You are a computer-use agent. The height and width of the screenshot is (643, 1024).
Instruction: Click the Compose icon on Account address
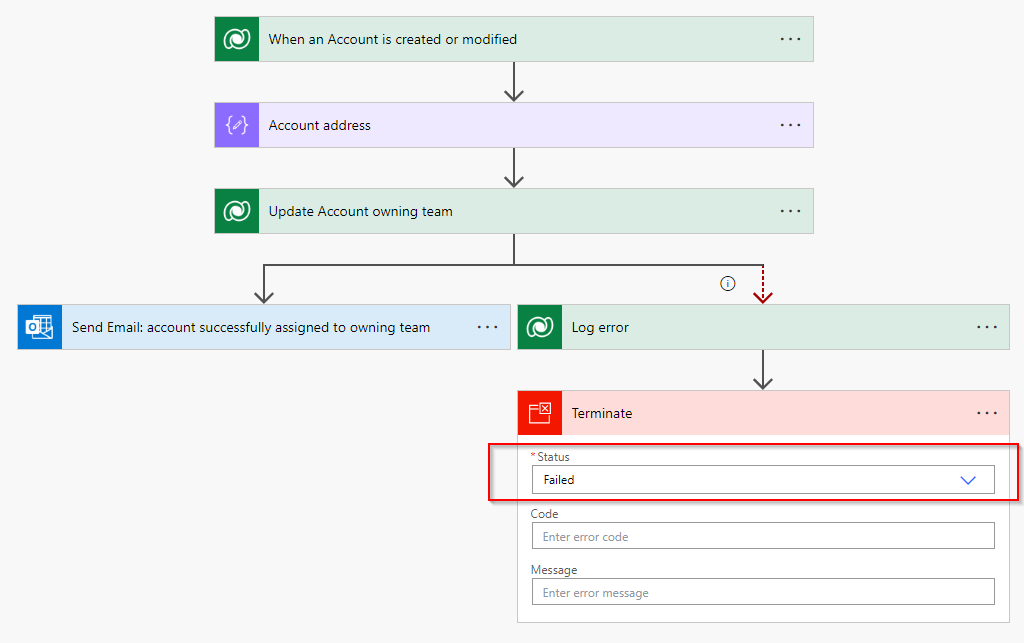pyautogui.click(x=237, y=125)
